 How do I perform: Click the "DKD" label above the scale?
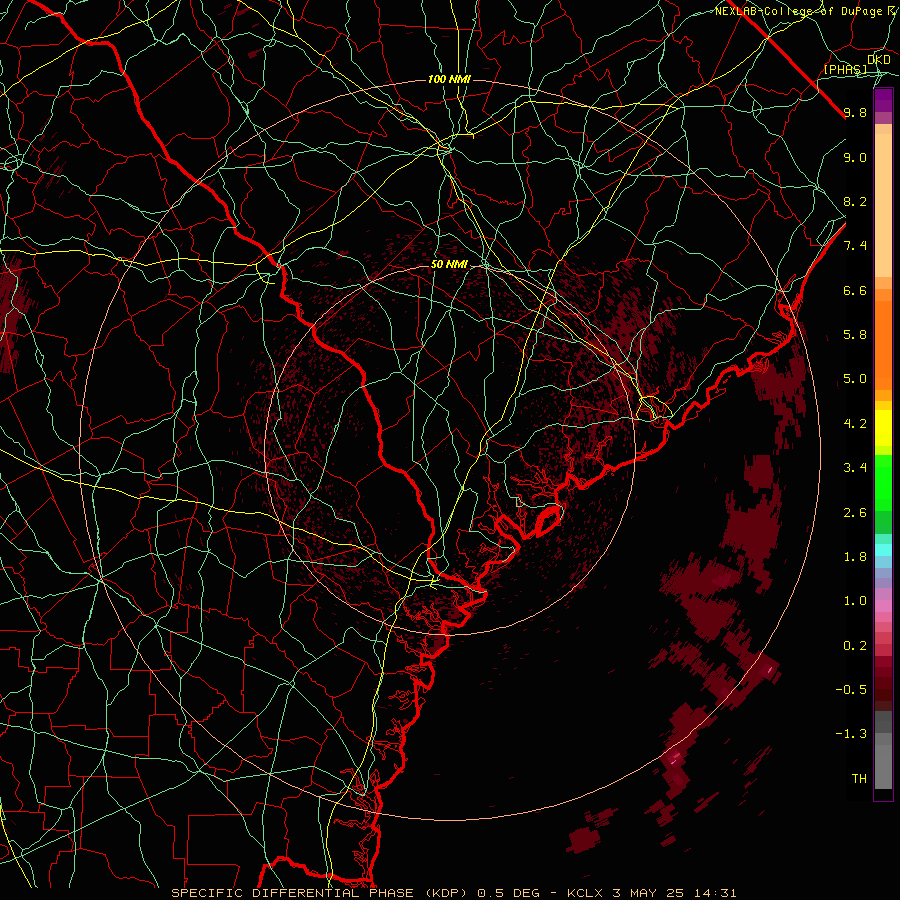[878, 59]
